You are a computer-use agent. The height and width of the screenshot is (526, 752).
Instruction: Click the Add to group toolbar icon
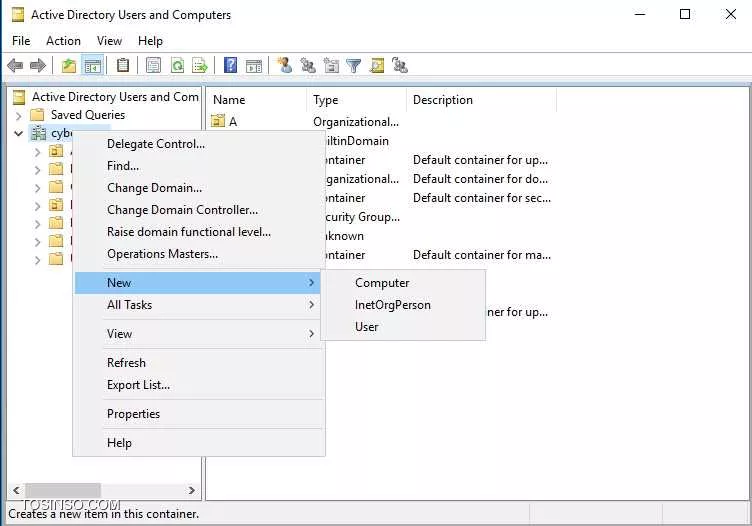pyautogui.click(x=400, y=65)
